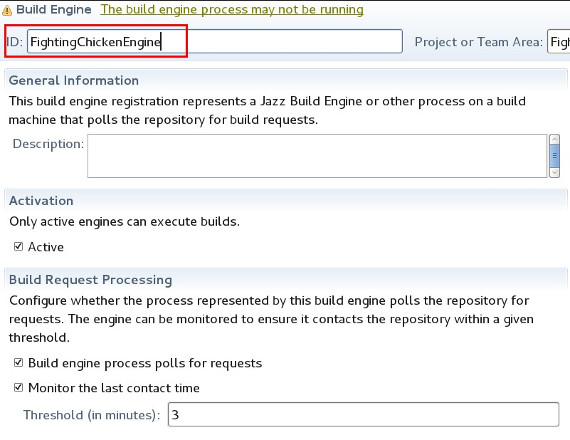This screenshot has height=440, width=570.
Task: Click the Description scrollbar thumb
Action: (x=554, y=156)
